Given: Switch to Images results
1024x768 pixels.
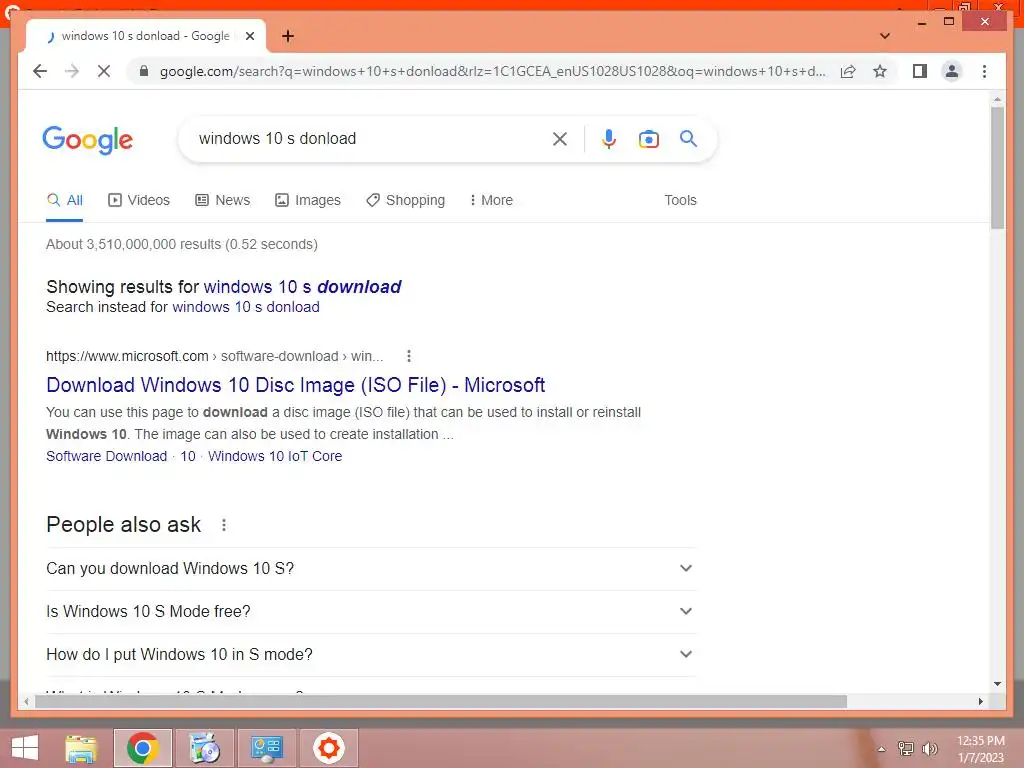Looking at the screenshot, I should (308, 200).
